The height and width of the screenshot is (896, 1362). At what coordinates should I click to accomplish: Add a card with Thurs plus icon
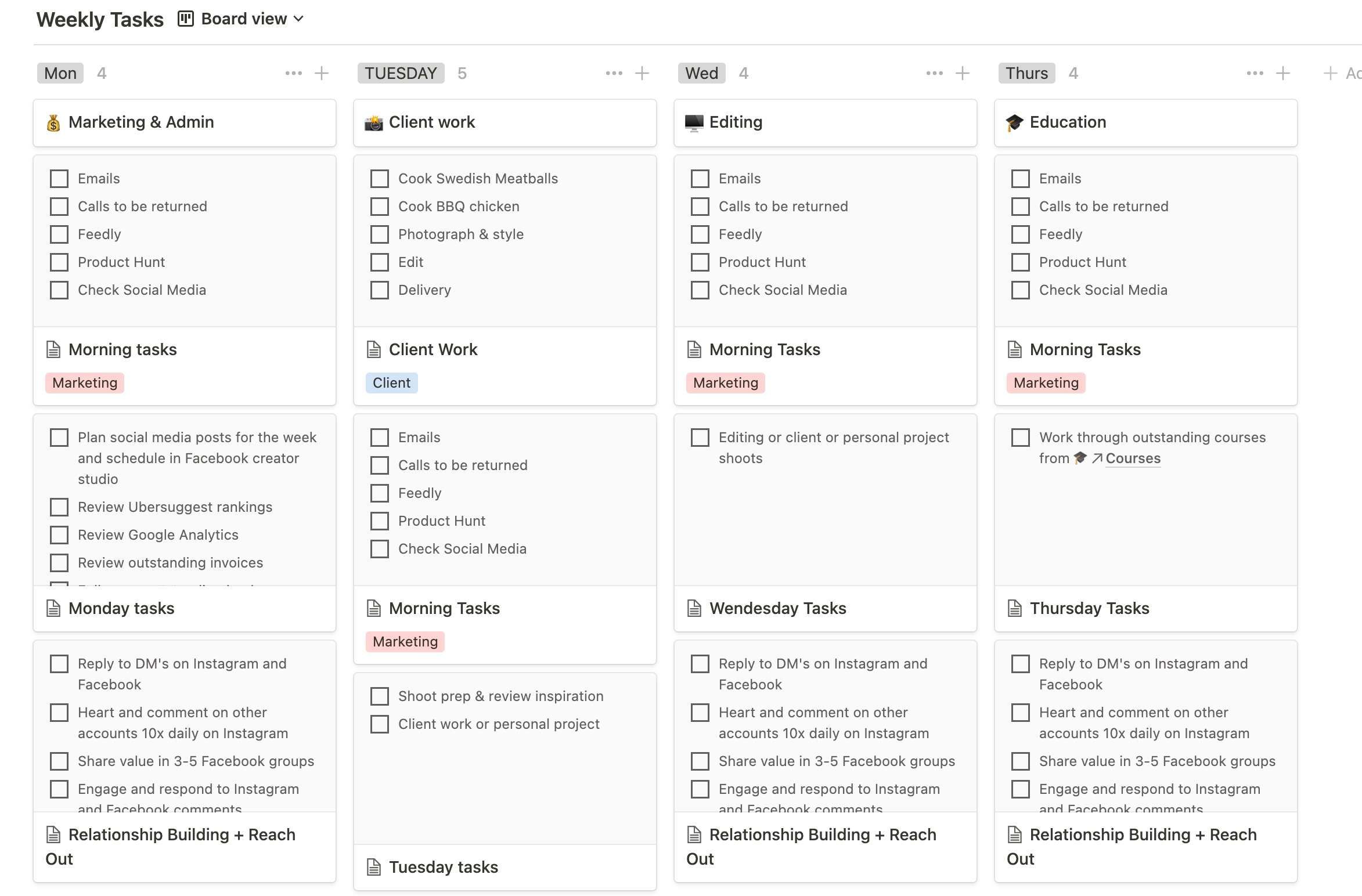click(x=1282, y=73)
